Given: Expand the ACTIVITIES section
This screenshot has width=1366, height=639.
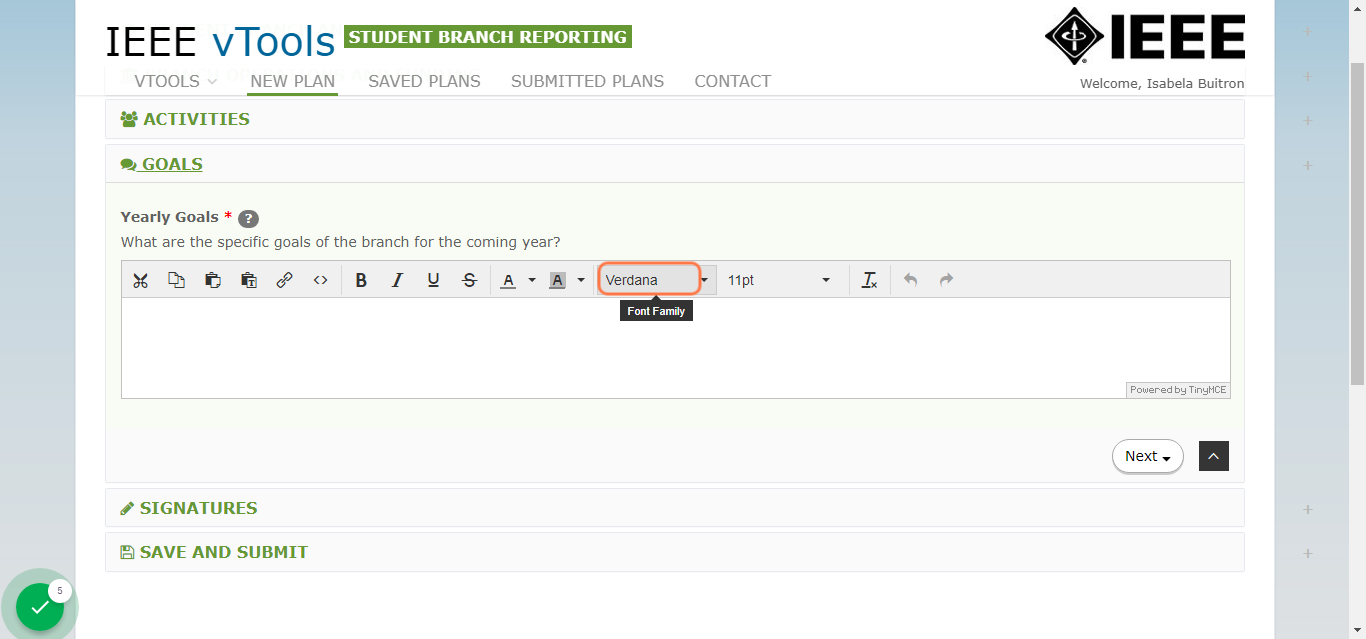Looking at the screenshot, I should tap(675, 119).
